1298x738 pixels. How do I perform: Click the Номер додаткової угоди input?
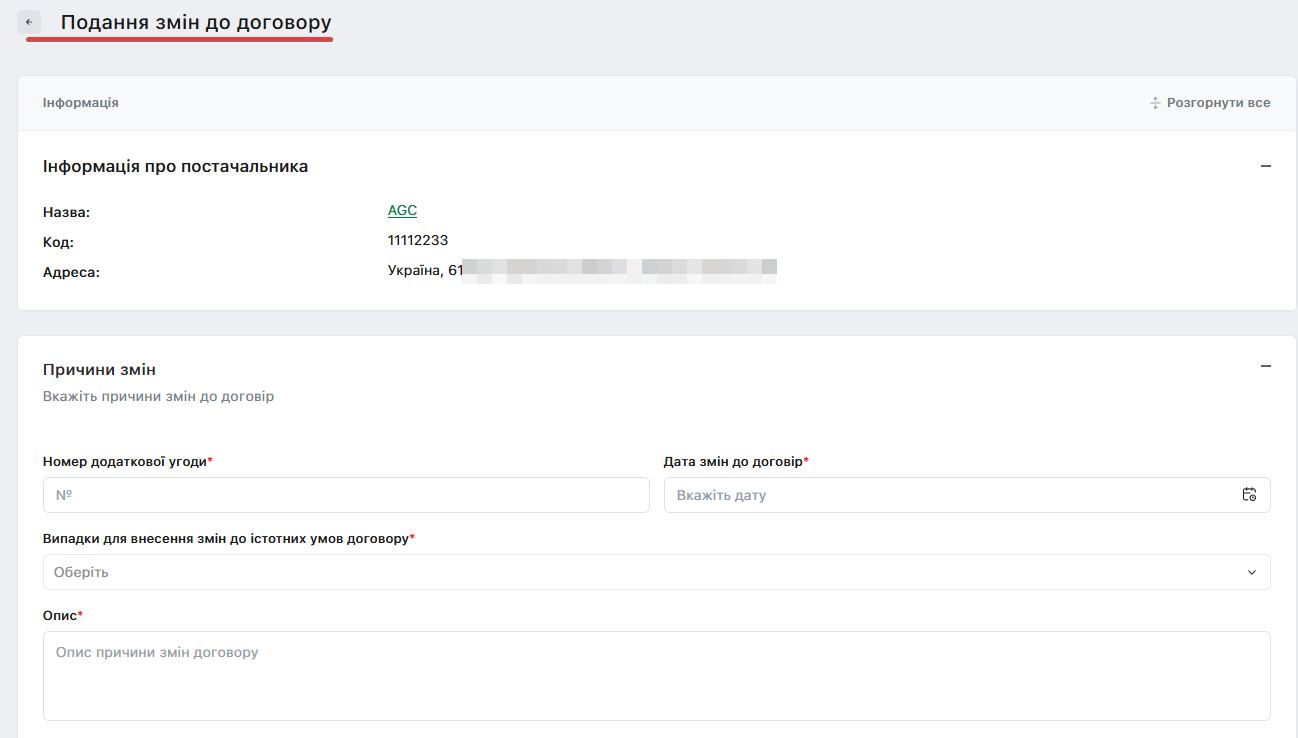346,495
